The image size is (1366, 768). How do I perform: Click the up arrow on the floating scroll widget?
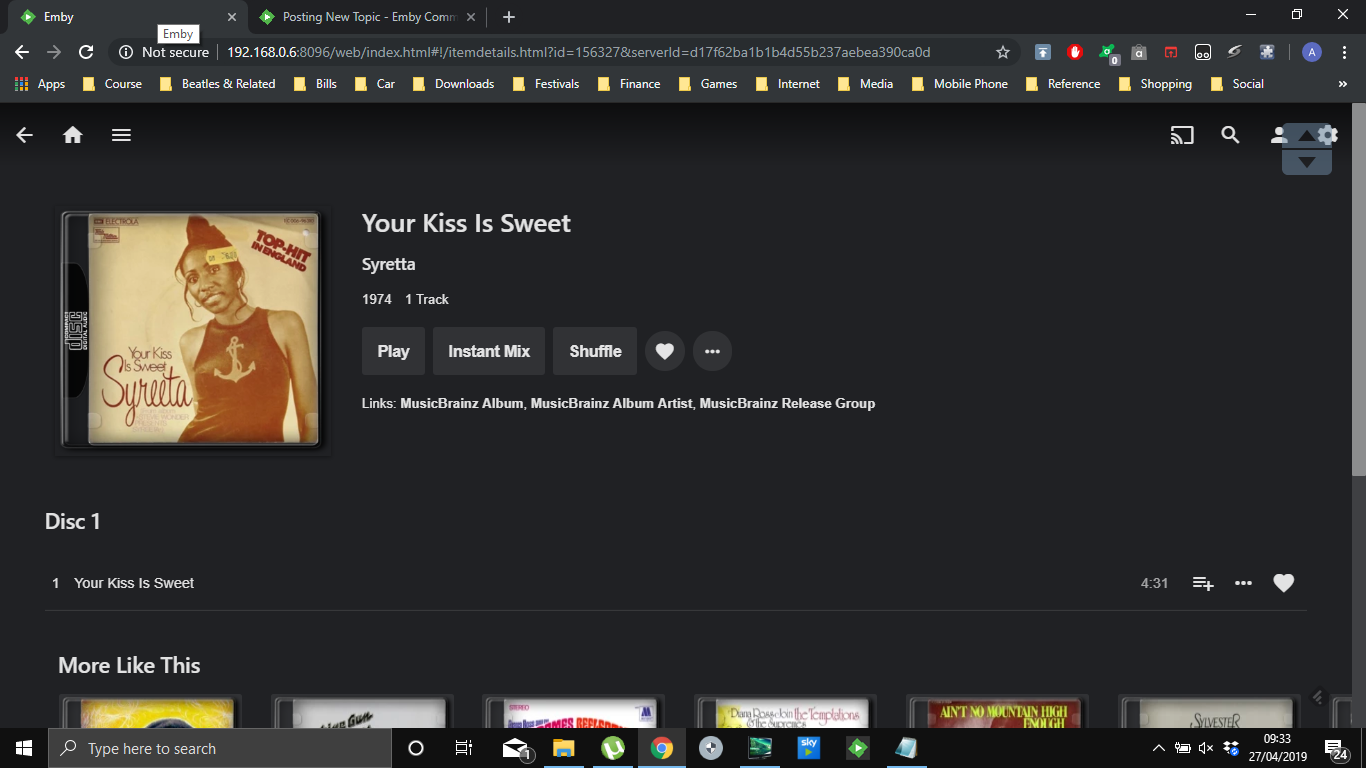click(1307, 136)
